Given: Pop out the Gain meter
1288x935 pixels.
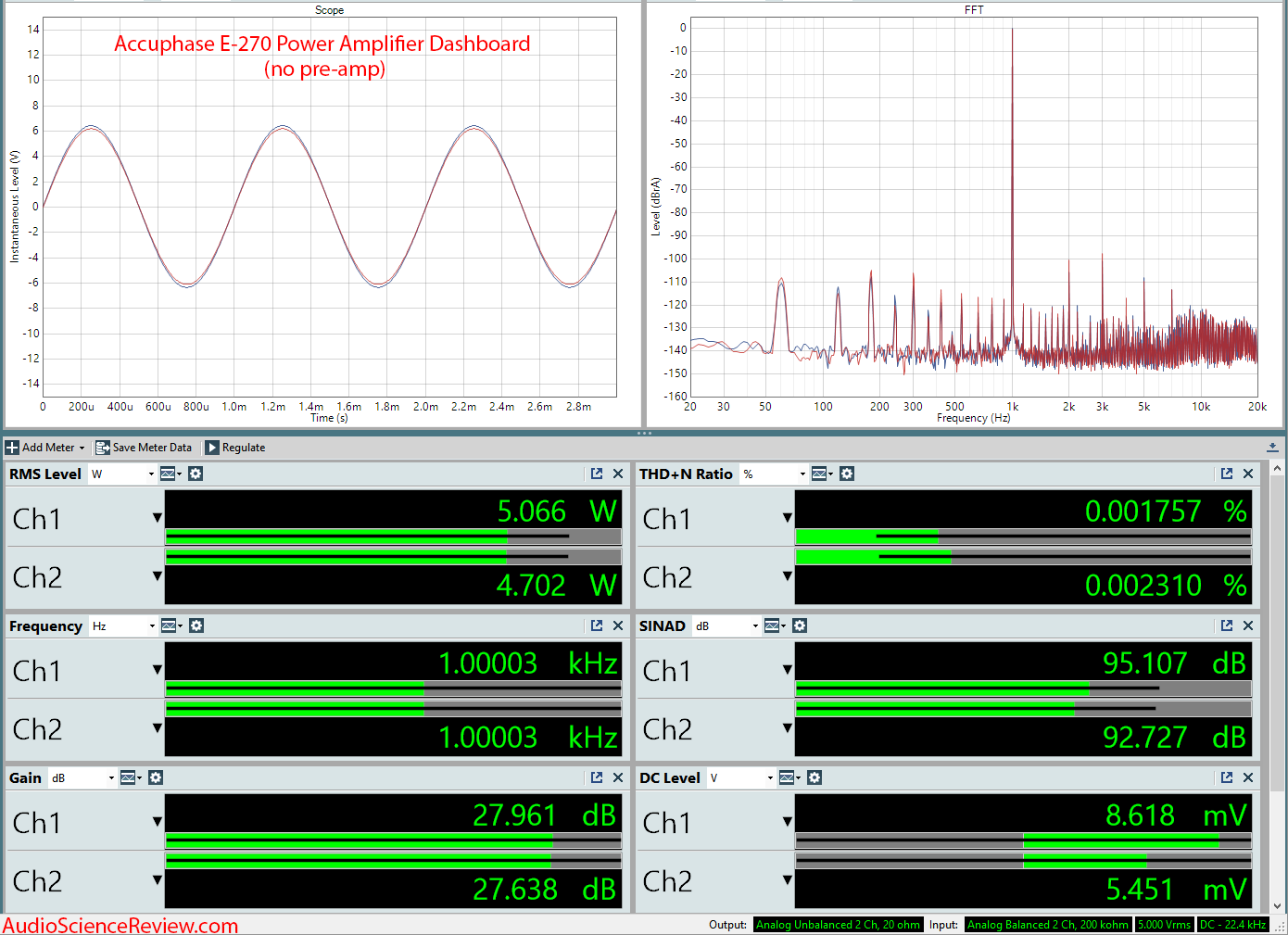Looking at the screenshot, I should coord(597,777).
